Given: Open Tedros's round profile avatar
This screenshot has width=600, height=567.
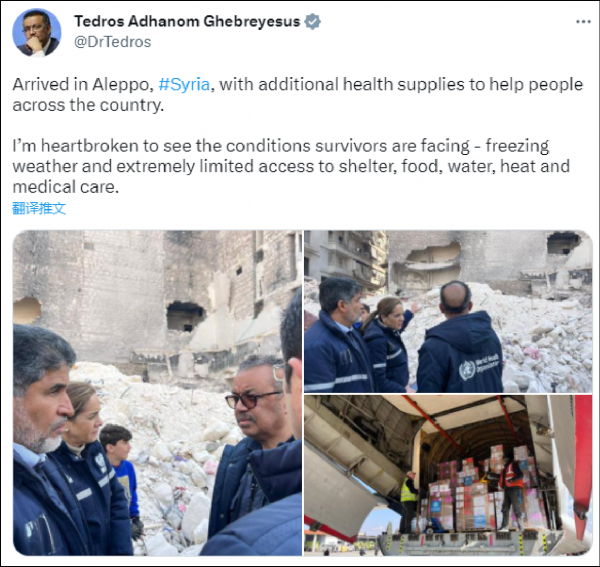Looking at the screenshot, I should pos(37,33).
